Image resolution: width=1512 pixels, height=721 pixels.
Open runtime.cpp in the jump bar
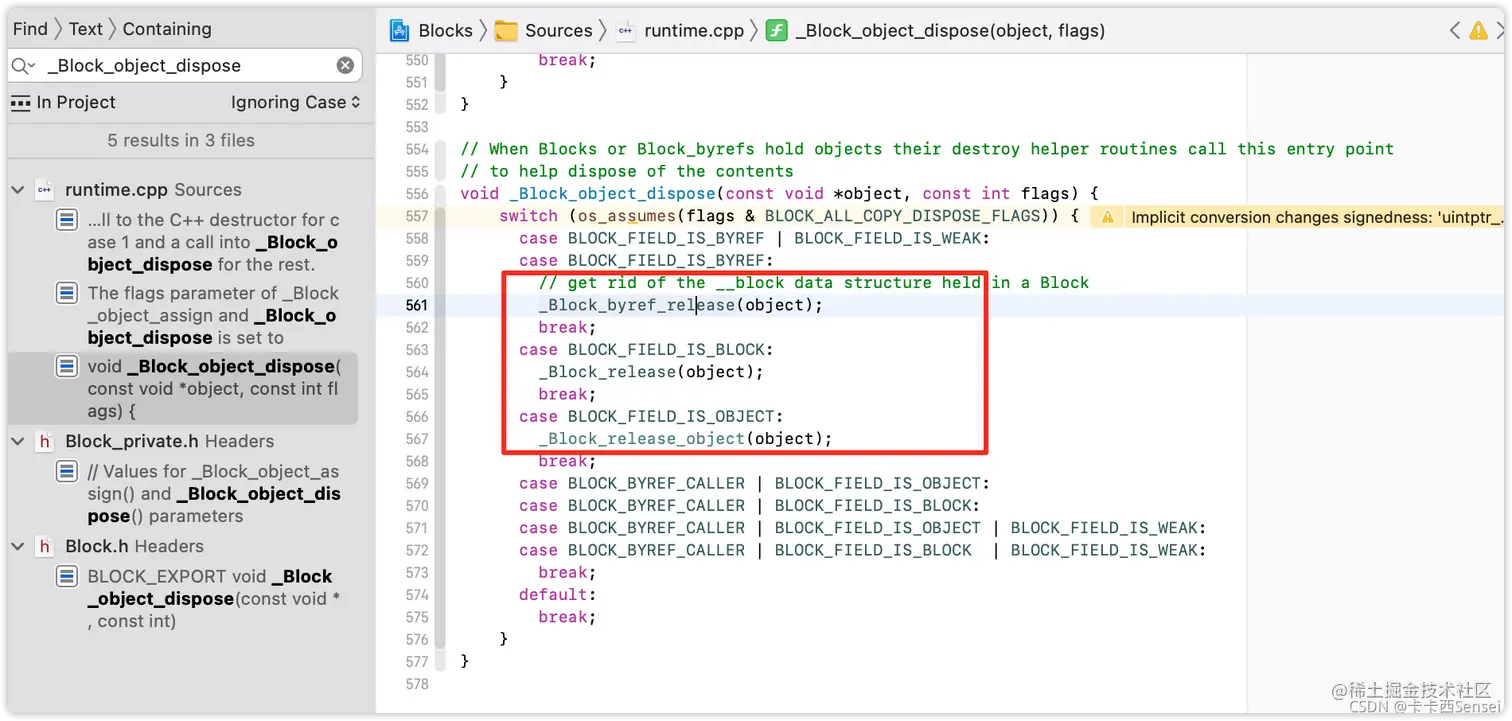pos(694,30)
